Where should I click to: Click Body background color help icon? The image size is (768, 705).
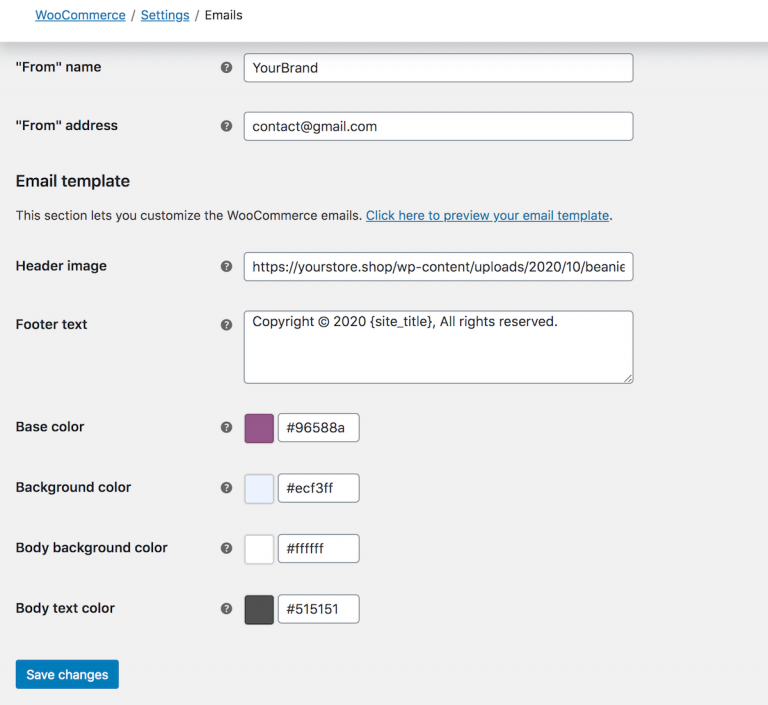pyautogui.click(x=226, y=549)
